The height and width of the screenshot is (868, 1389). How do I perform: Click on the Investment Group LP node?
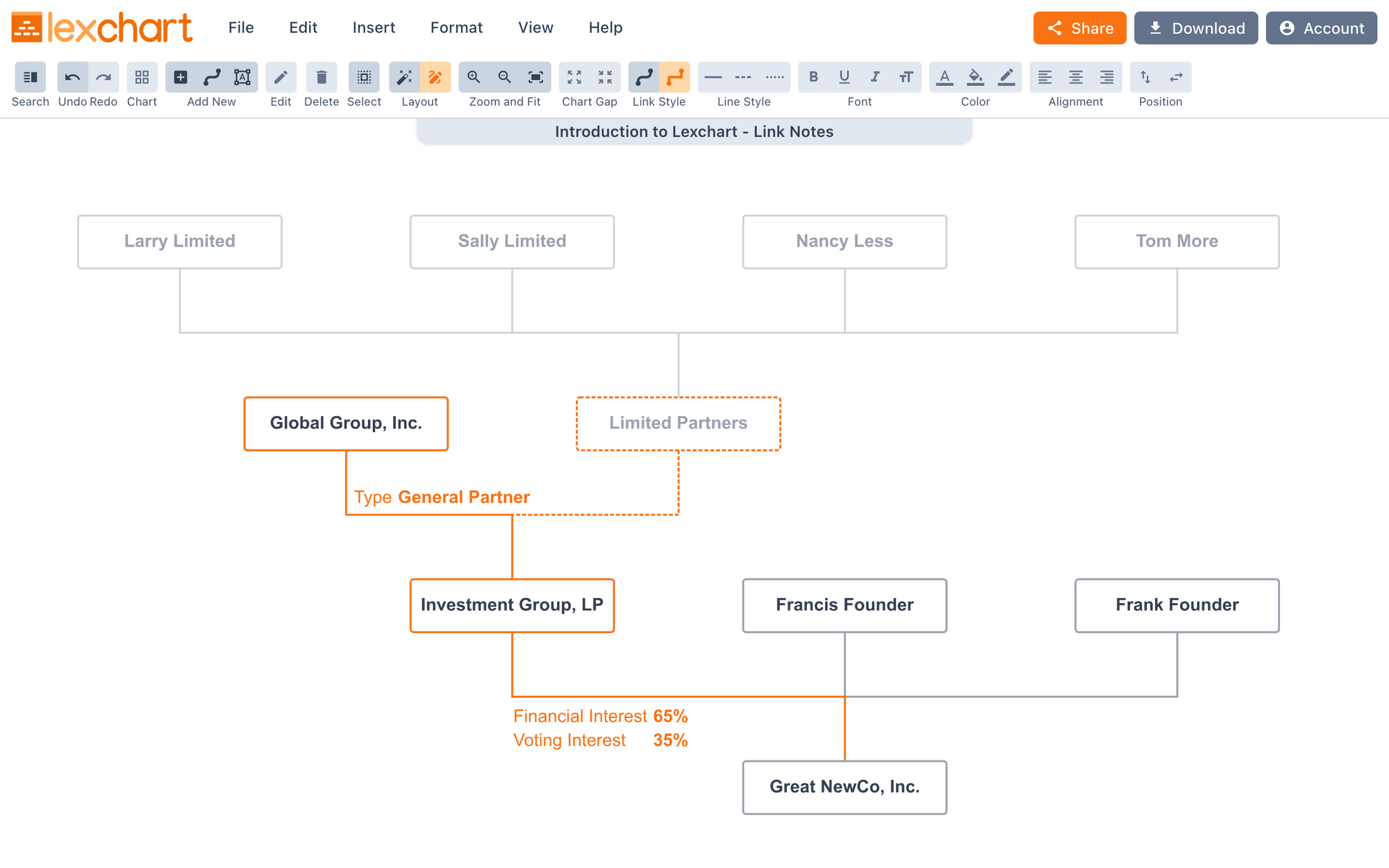click(512, 604)
